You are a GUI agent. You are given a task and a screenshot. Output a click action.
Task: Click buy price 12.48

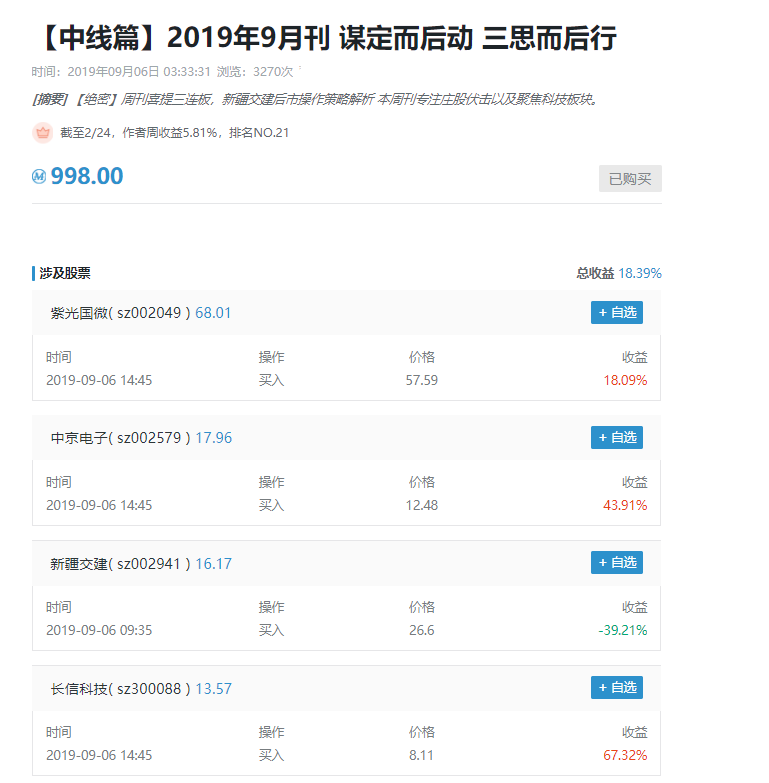[421, 505]
